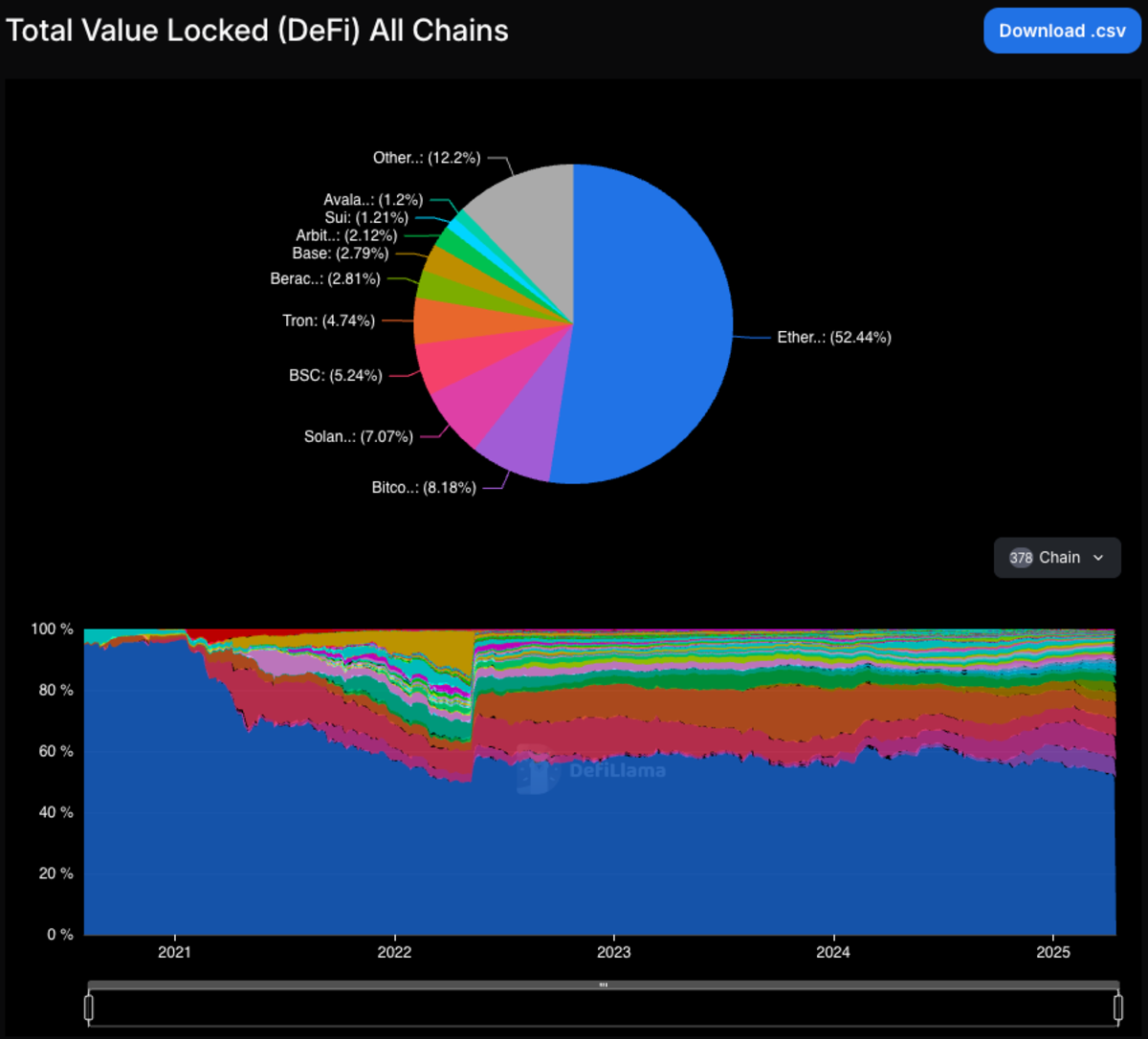This screenshot has height=1039, width=1148.
Task: Click the Download .csv button
Action: point(1062,31)
